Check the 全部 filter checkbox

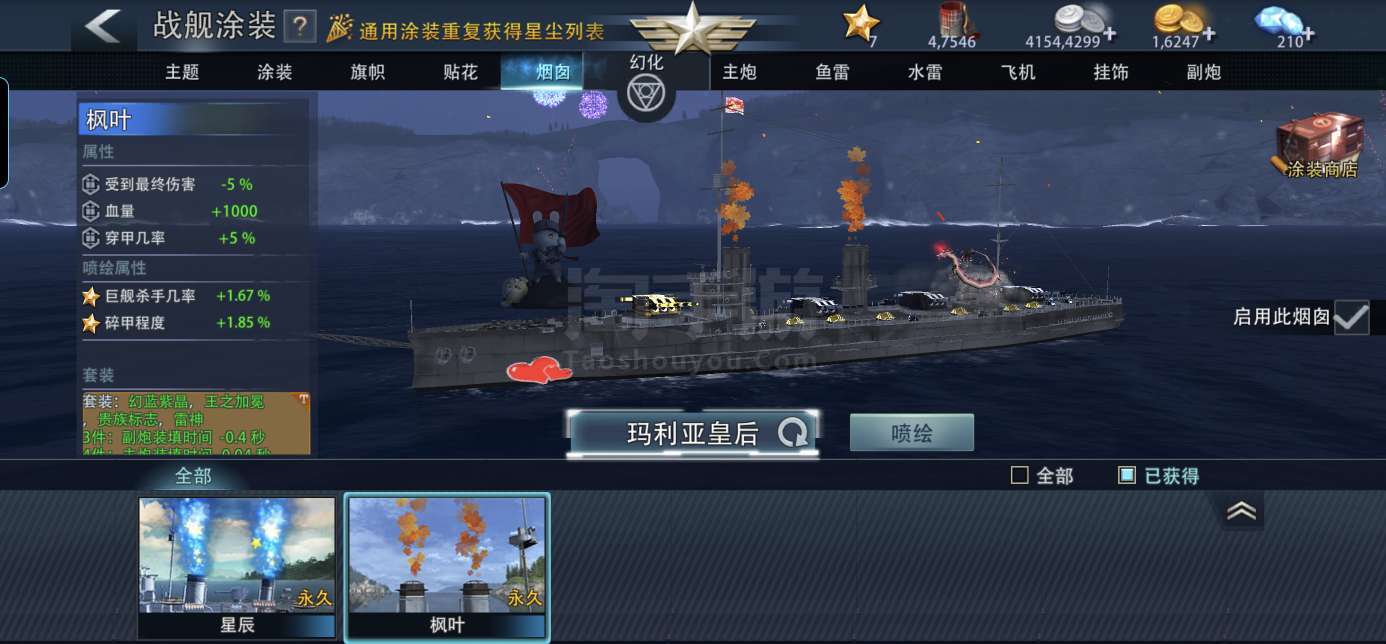[x=1020, y=476]
